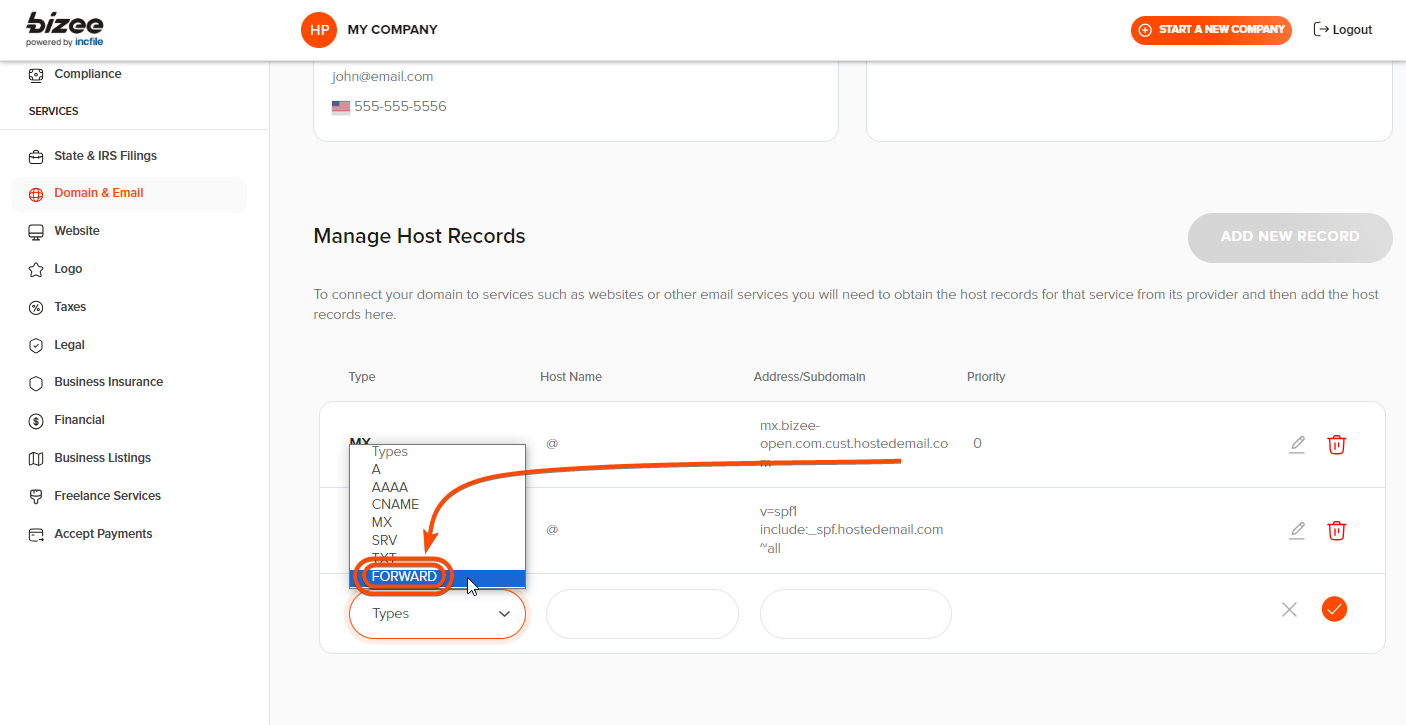Image resolution: width=1406 pixels, height=725 pixels.
Task: Cancel new record with X icon
Action: [1289, 609]
